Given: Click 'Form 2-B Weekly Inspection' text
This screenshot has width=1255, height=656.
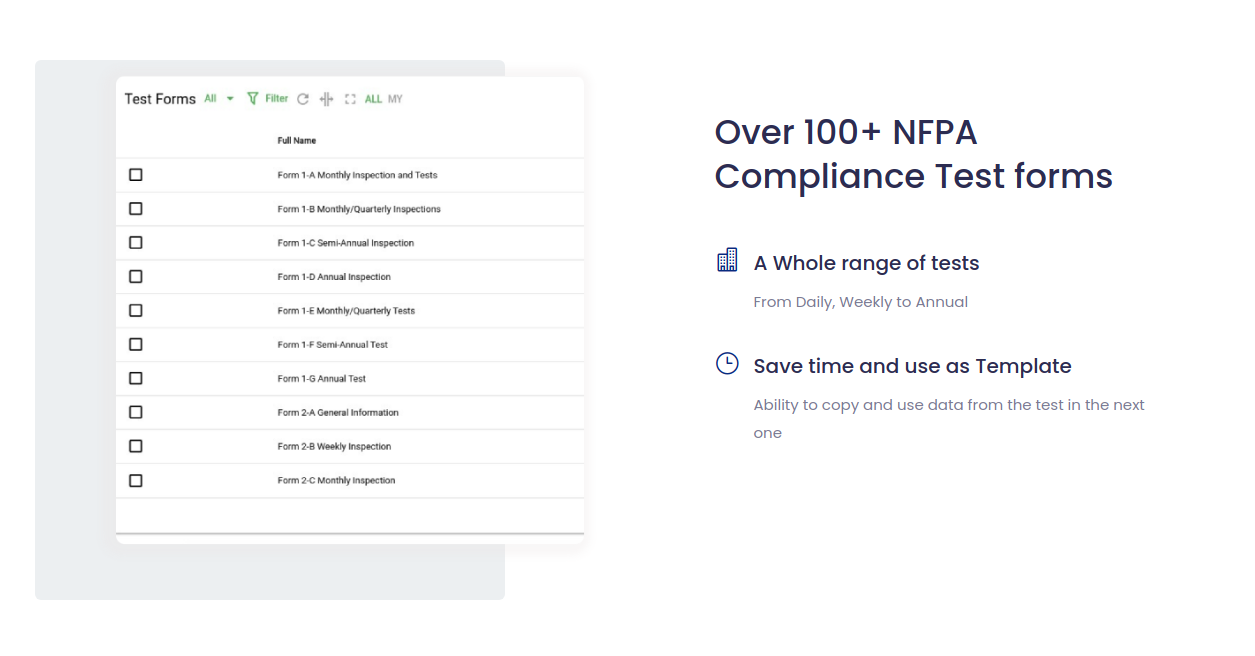Looking at the screenshot, I should click(334, 447).
